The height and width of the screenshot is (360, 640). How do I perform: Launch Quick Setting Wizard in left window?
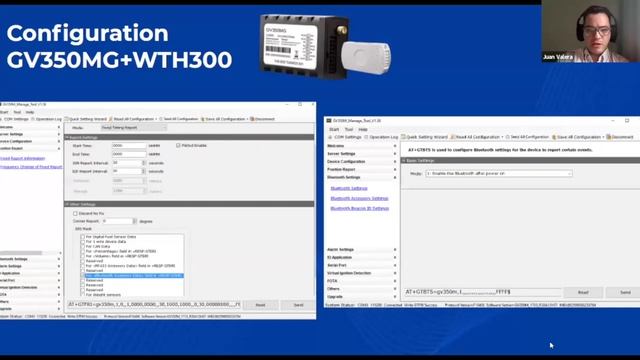[x=85, y=119]
